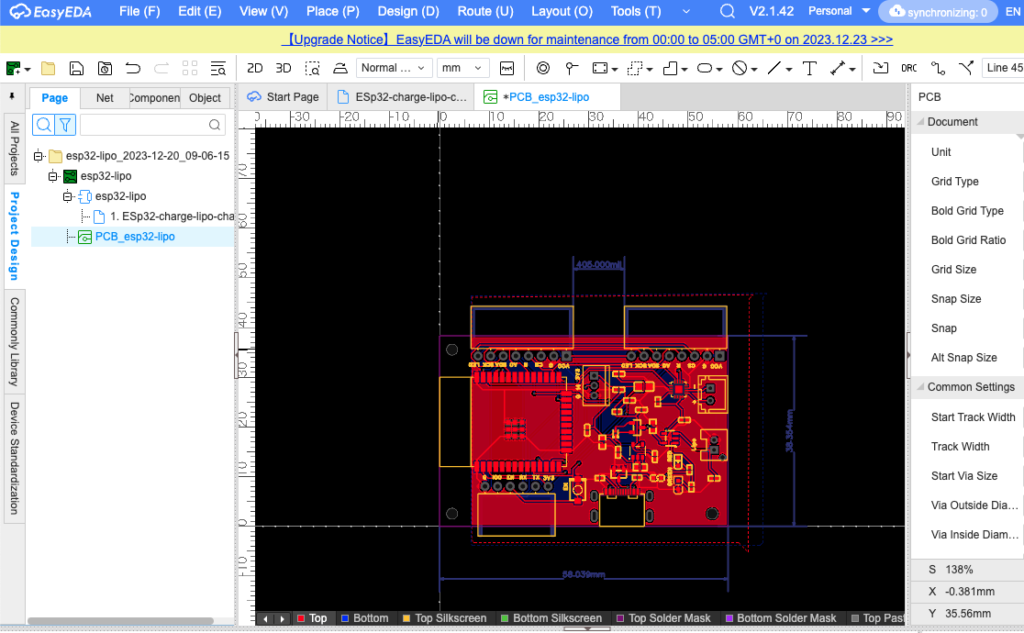This screenshot has width=1024, height=633.
Task: Expand the hidden menus chevron after Tools
Action: [x=686, y=12]
